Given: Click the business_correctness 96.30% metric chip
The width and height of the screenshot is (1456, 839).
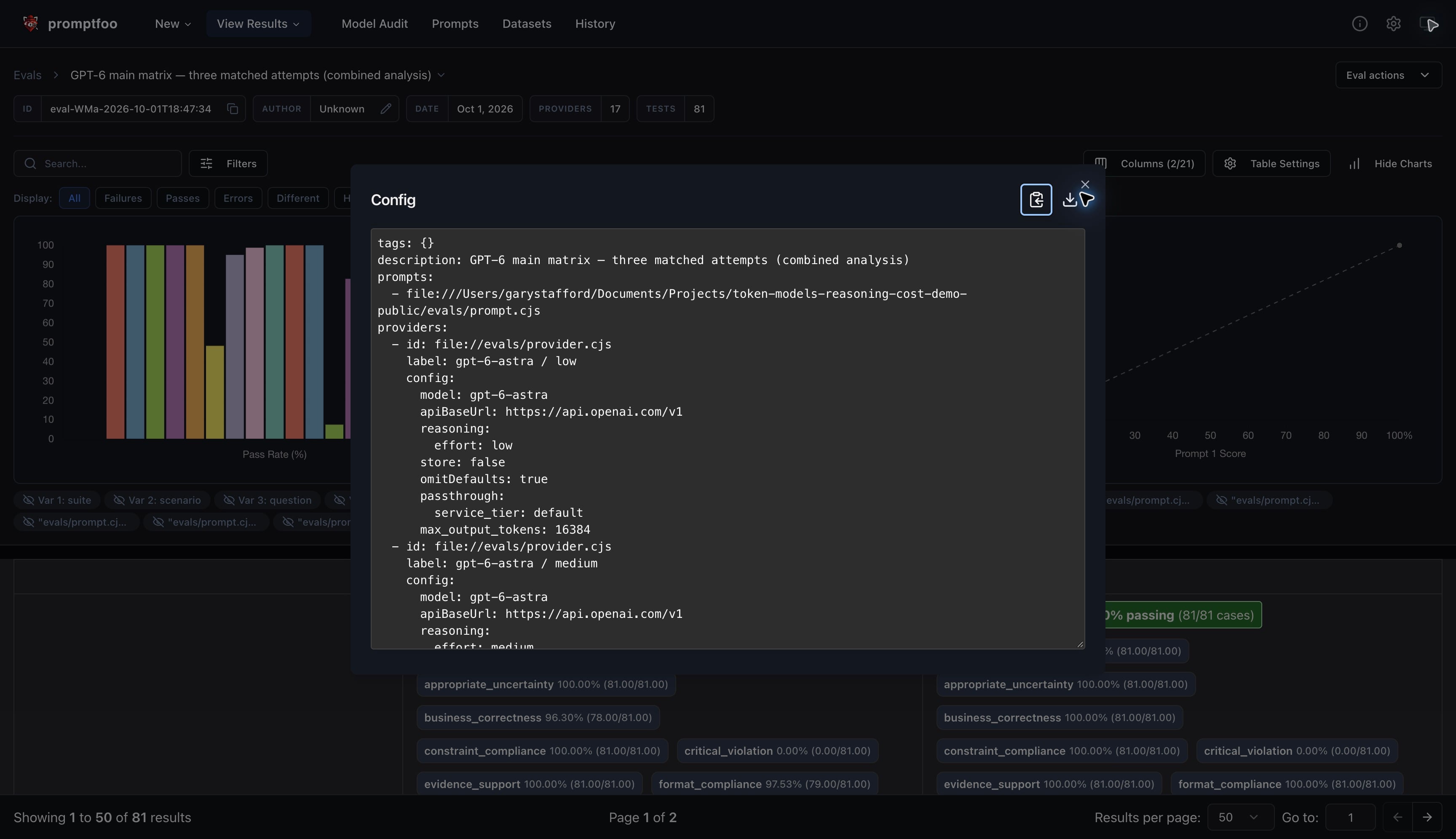Looking at the screenshot, I should coord(538,717).
